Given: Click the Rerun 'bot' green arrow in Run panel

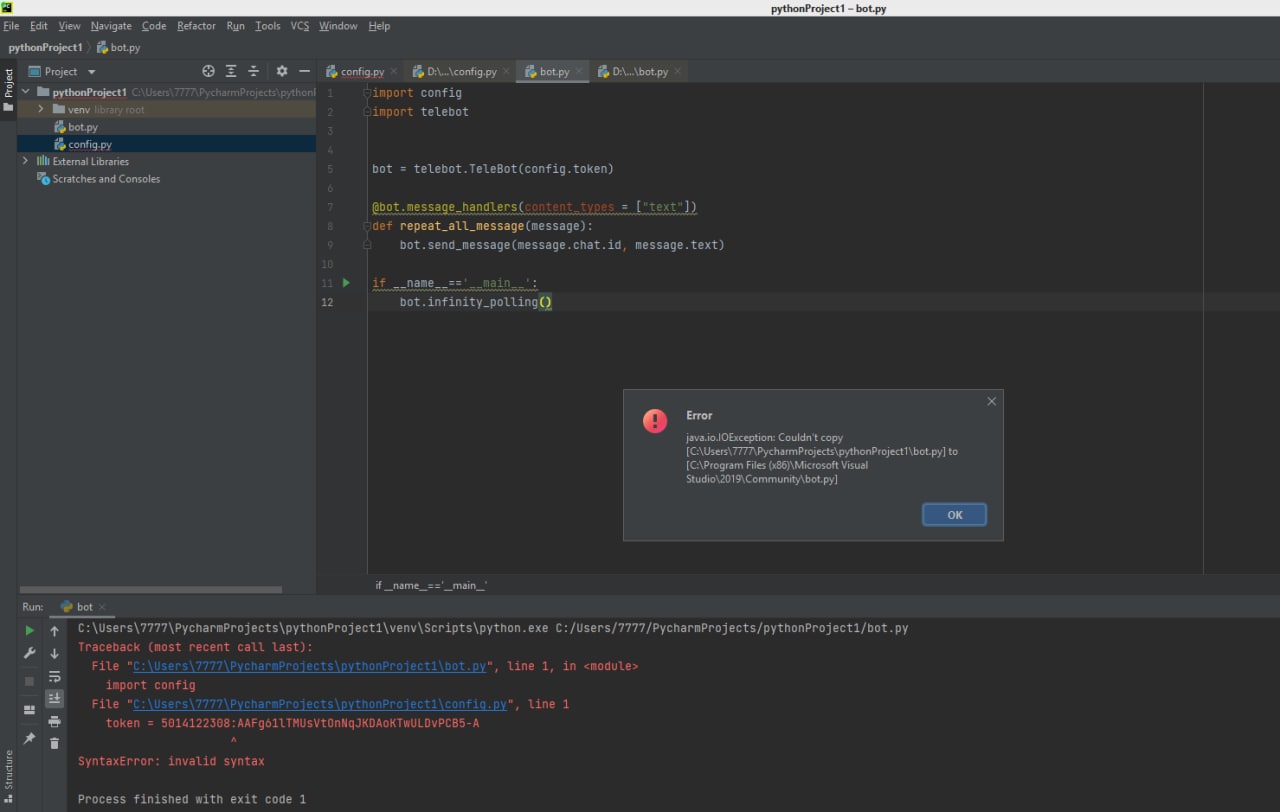Looking at the screenshot, I should 29,631.
